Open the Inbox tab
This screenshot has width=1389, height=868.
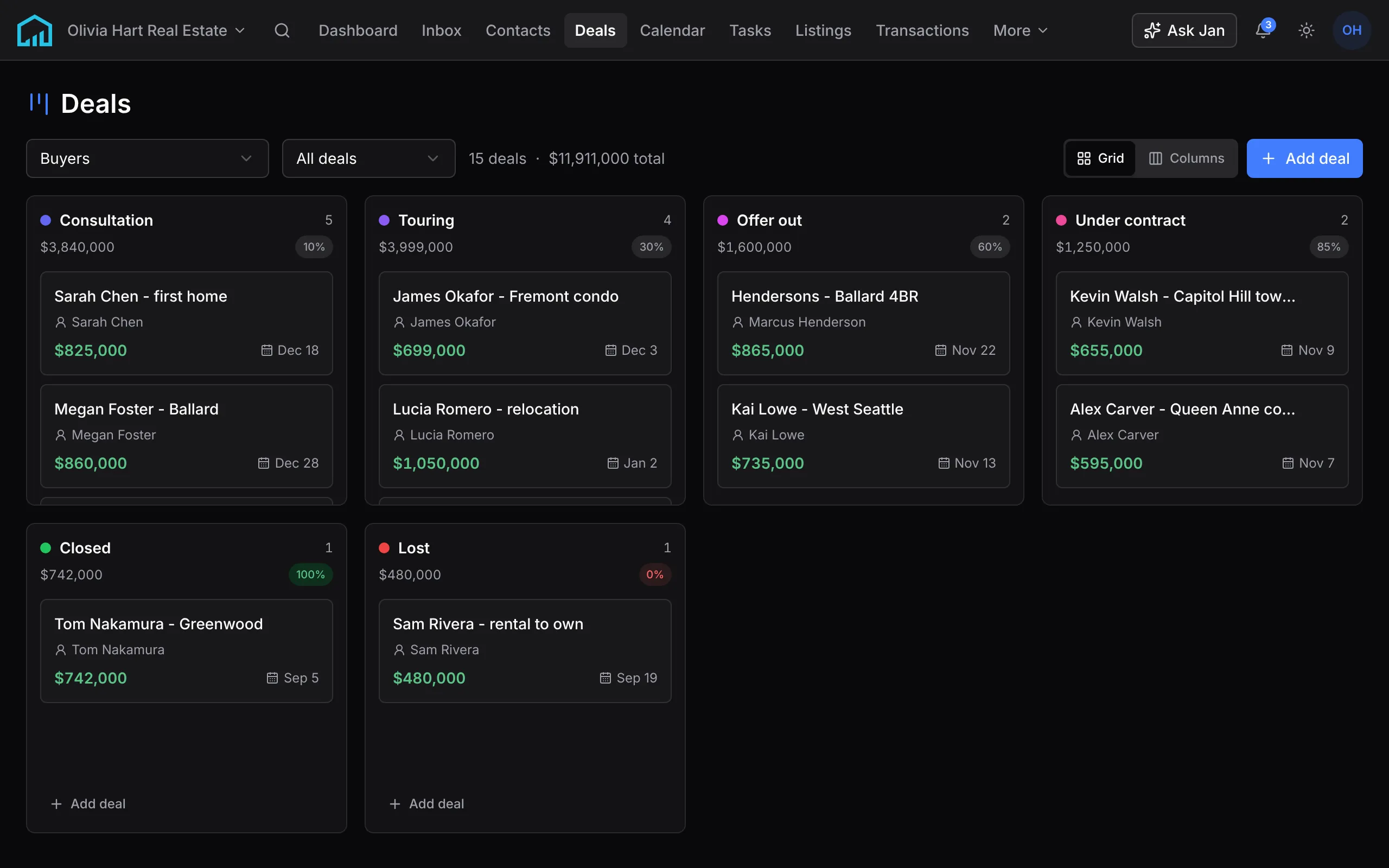[441, 30]
